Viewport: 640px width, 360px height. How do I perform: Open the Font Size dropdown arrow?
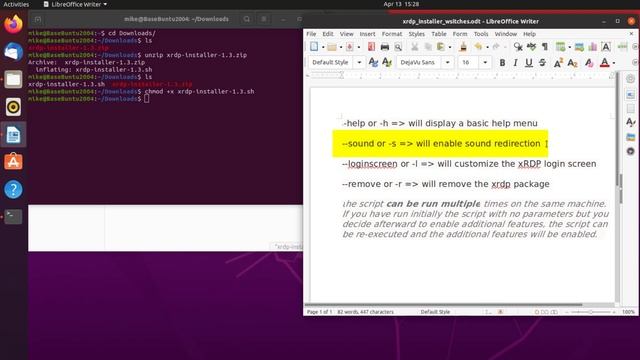(x=485, y=62)
